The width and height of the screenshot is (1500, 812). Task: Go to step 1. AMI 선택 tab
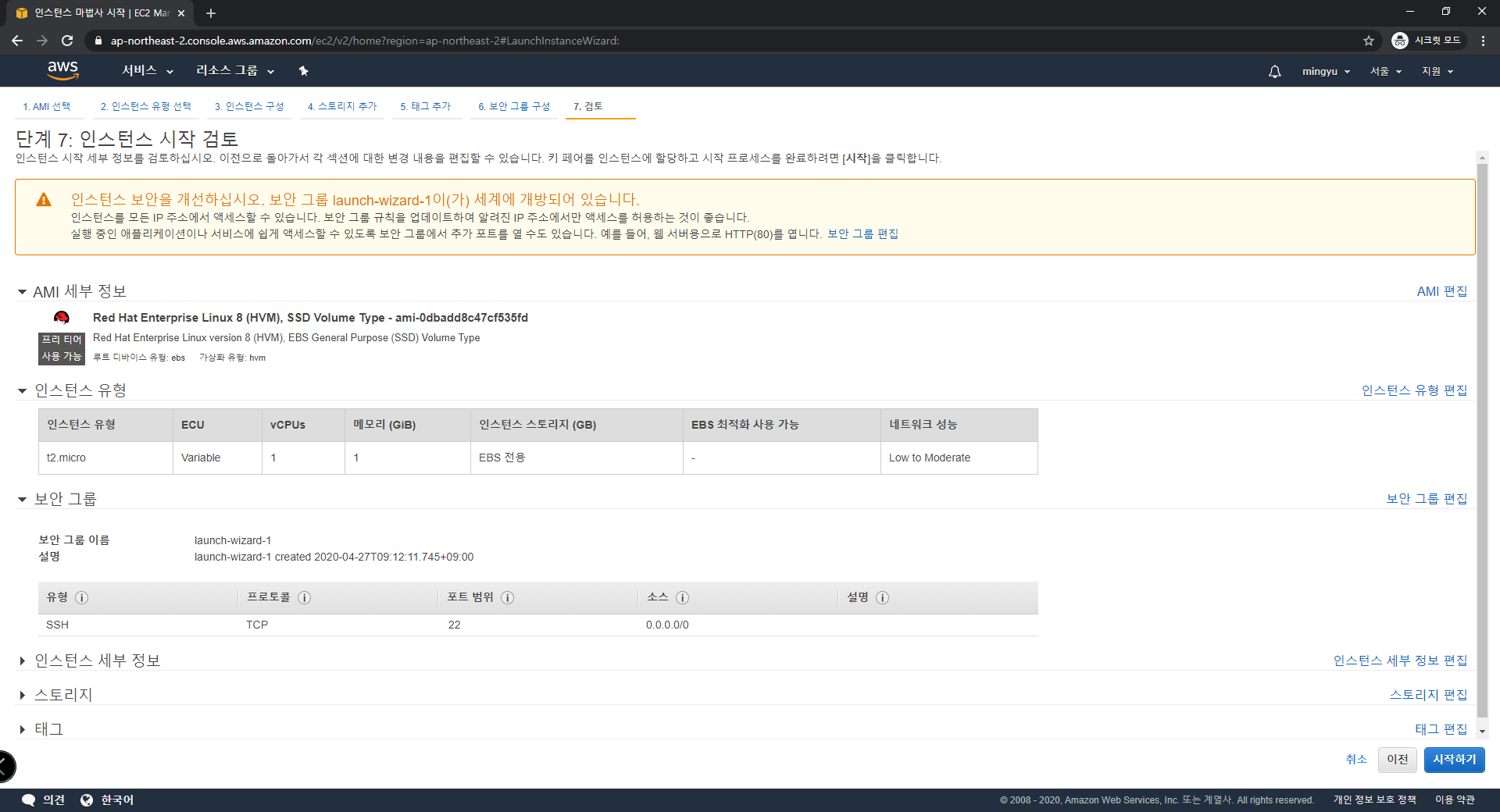pyautogui.click(x=47, y=107)
